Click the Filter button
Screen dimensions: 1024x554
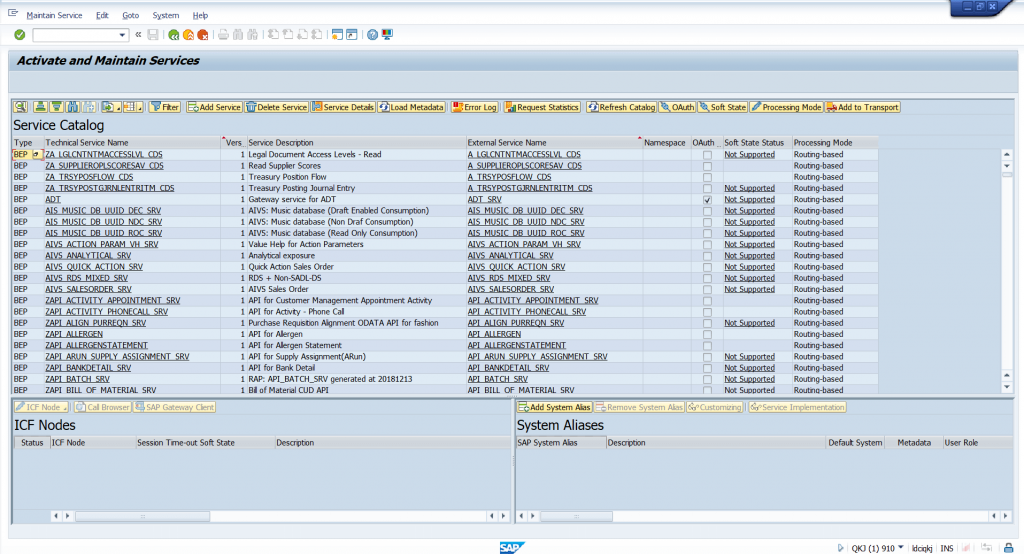(165, 107)
